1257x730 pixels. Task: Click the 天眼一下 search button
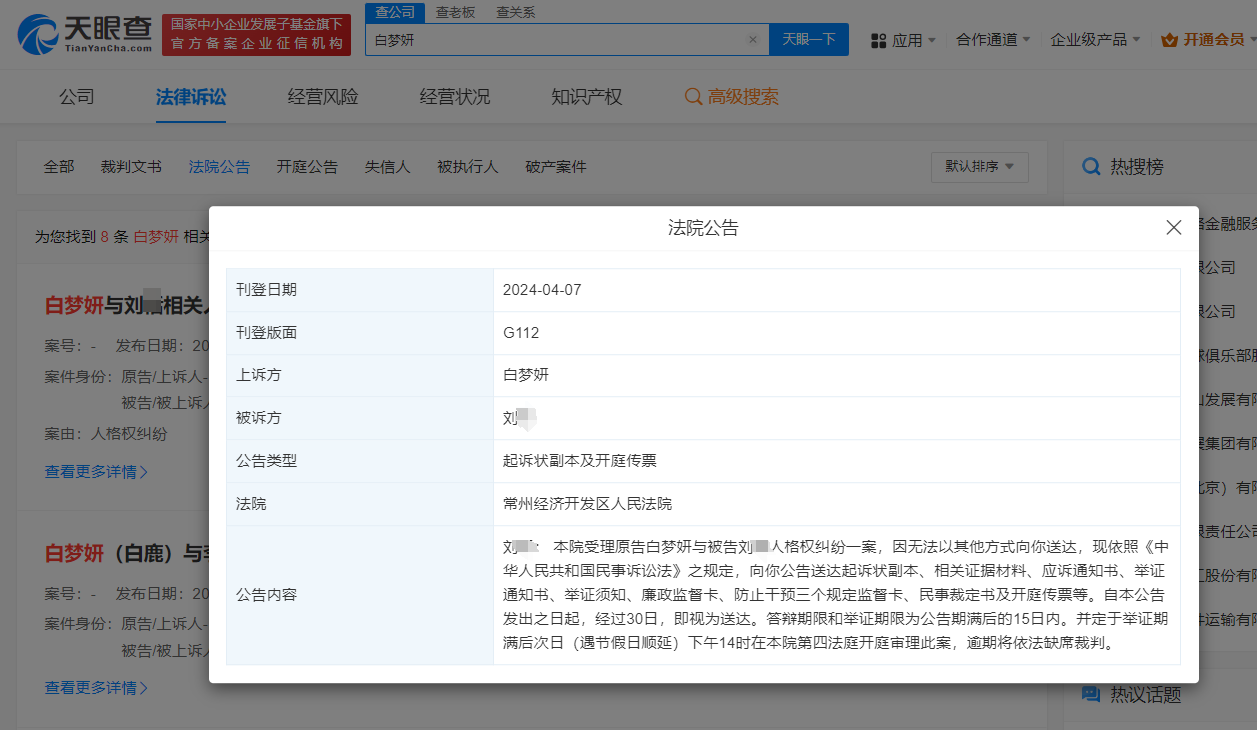point(809,39)
